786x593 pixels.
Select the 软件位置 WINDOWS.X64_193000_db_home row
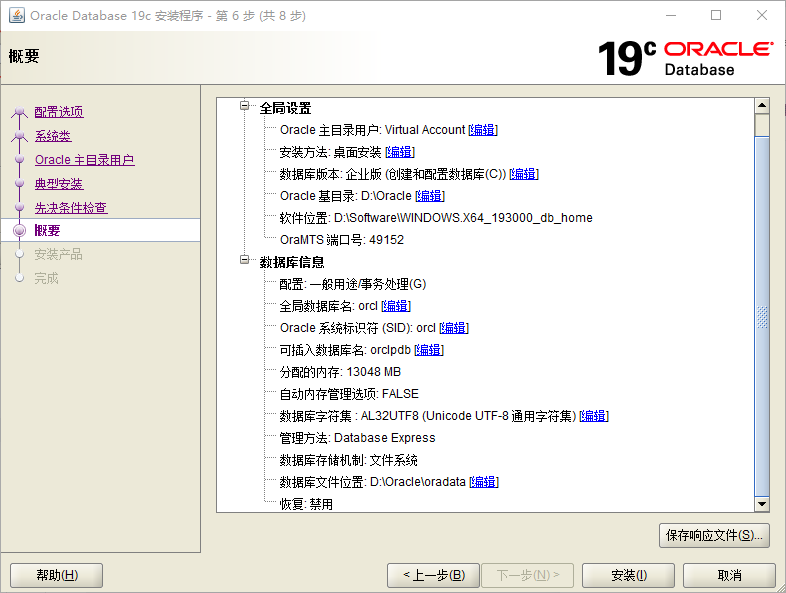tap(436, 218)
